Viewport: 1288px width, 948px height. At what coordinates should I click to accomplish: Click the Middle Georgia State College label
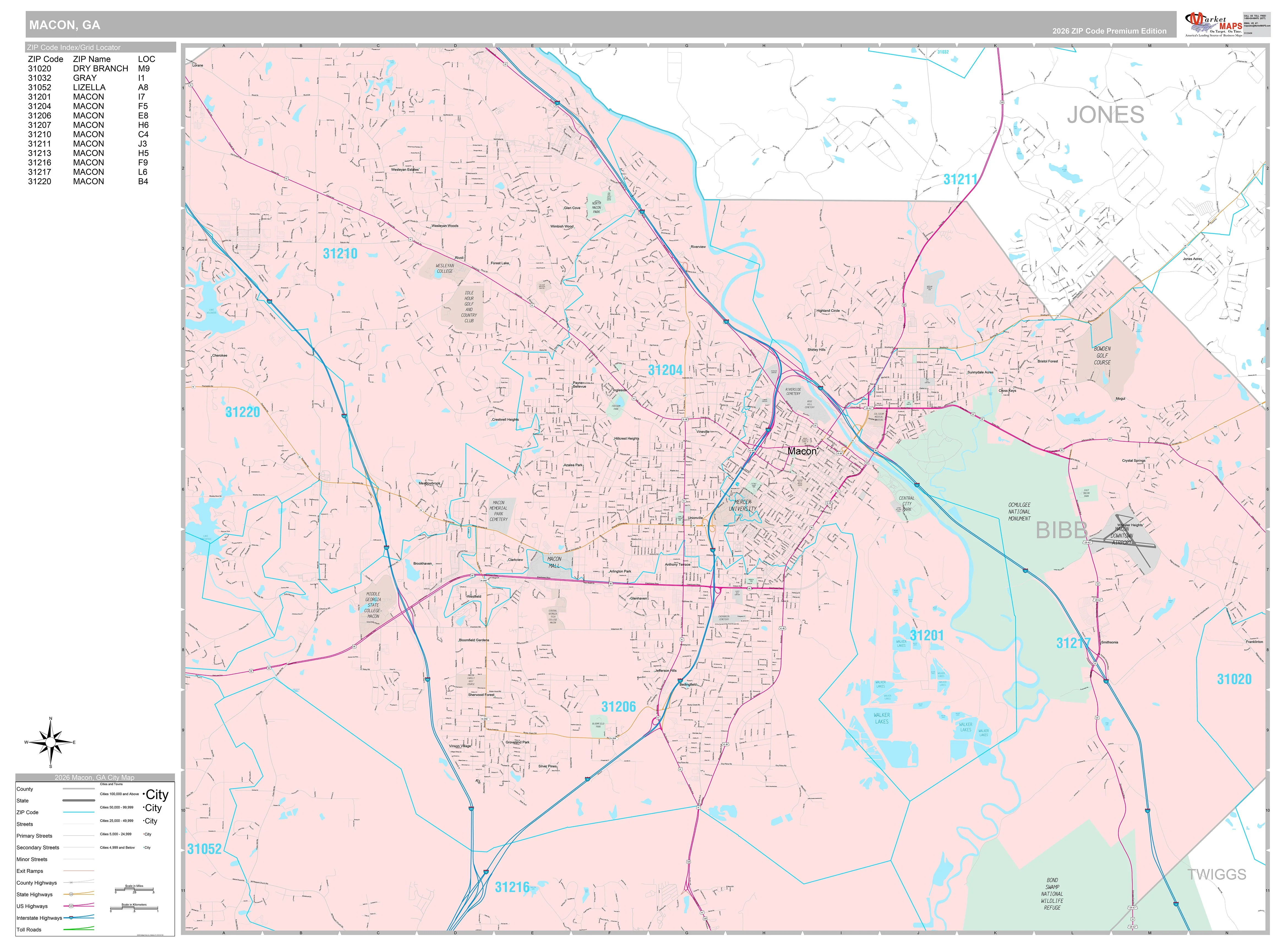click(x=373, y=605)
